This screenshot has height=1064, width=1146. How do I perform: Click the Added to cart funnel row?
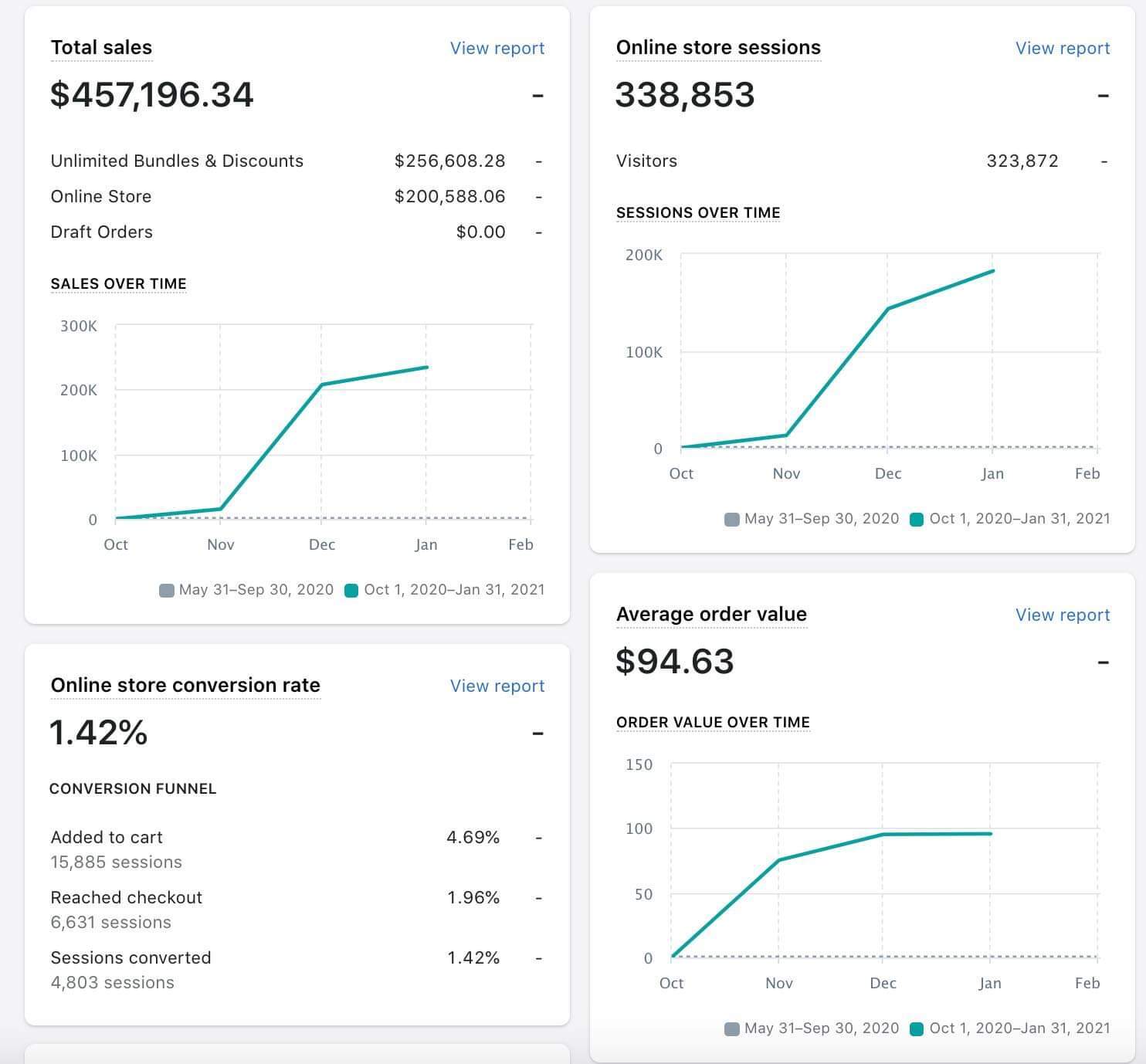coord(107,838)
